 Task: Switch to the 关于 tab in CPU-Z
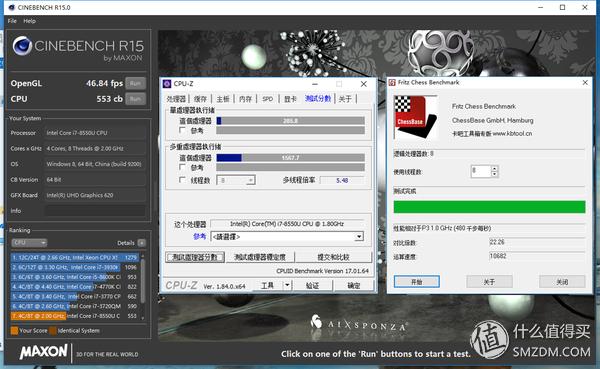pyautogui.click(x=345, y=99)
